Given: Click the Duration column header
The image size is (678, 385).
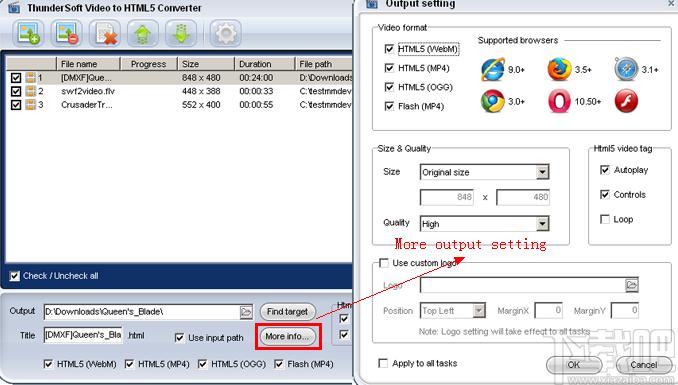Looking at the screenshot, I should (265, 64).
